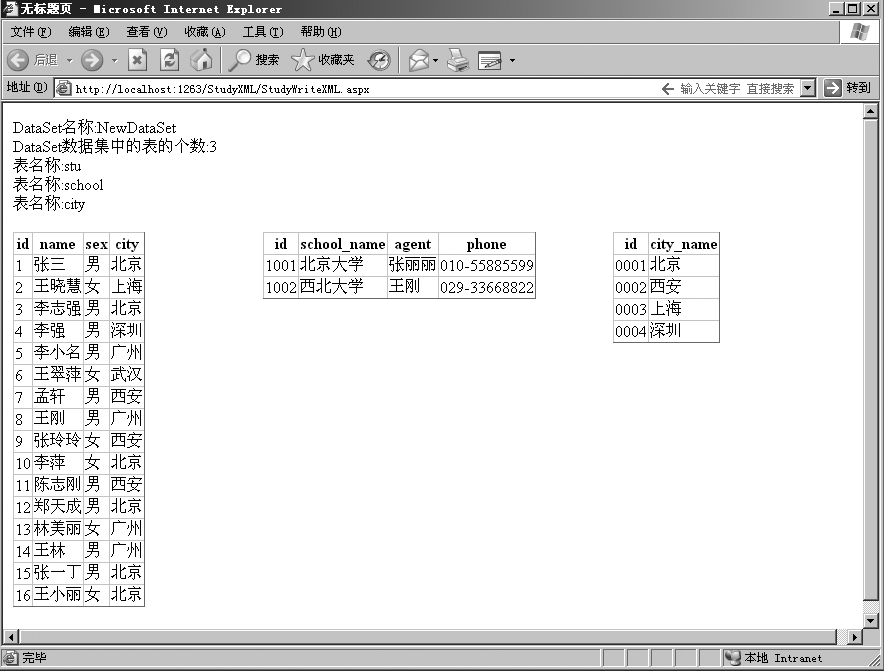This screenshot has width=889, height=672.
Task: Open the 工具(T) menu
Action: click(x=263, y=32)
